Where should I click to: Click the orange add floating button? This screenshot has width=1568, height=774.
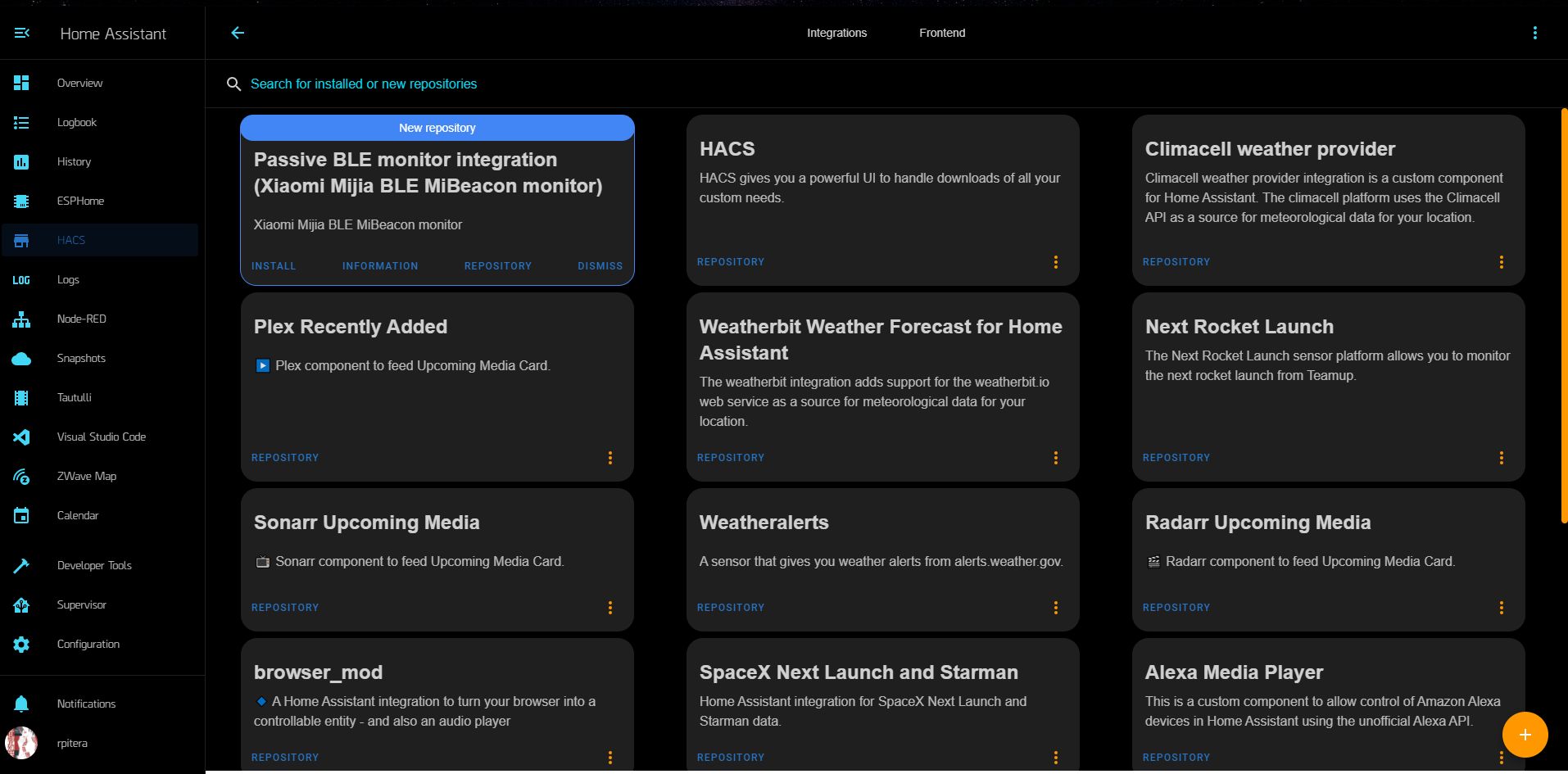coord(1525,735)
